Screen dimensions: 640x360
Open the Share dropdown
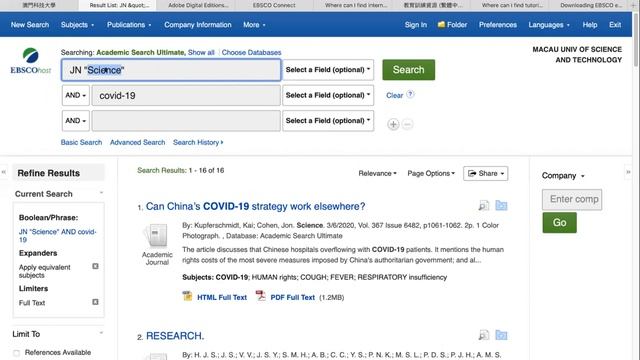485,173
